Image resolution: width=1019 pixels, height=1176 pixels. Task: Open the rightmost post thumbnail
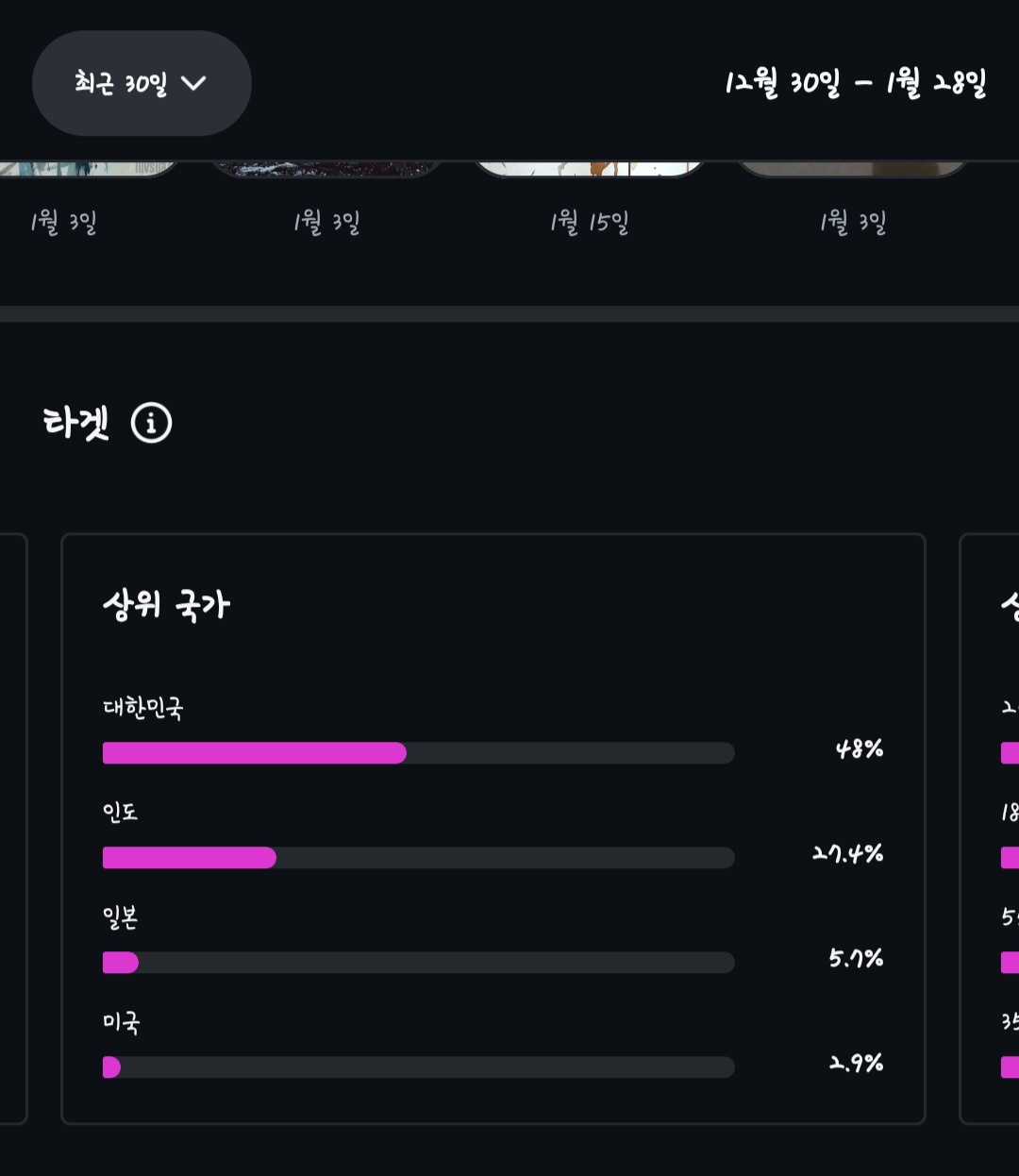click(853, 168)
